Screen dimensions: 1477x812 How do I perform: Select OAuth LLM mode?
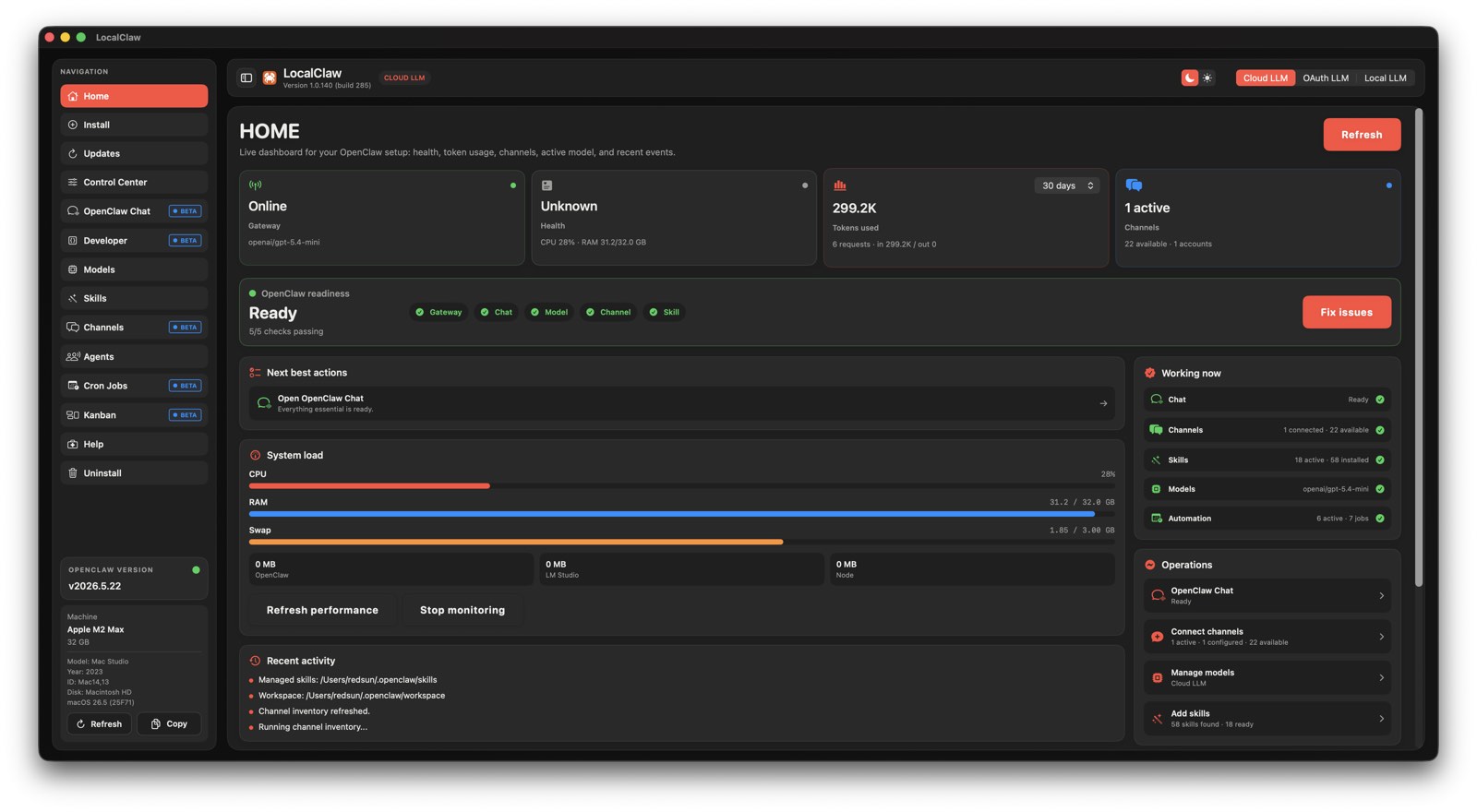pyautogui.click(x=1326, y=78)
